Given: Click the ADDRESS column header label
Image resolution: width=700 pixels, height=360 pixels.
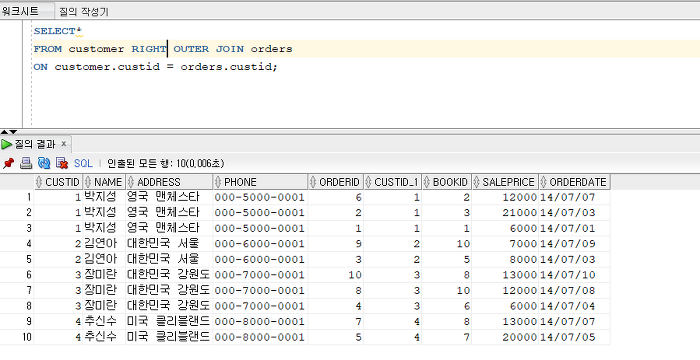Looking at the screenshot, I should click(x=158, y=182).
